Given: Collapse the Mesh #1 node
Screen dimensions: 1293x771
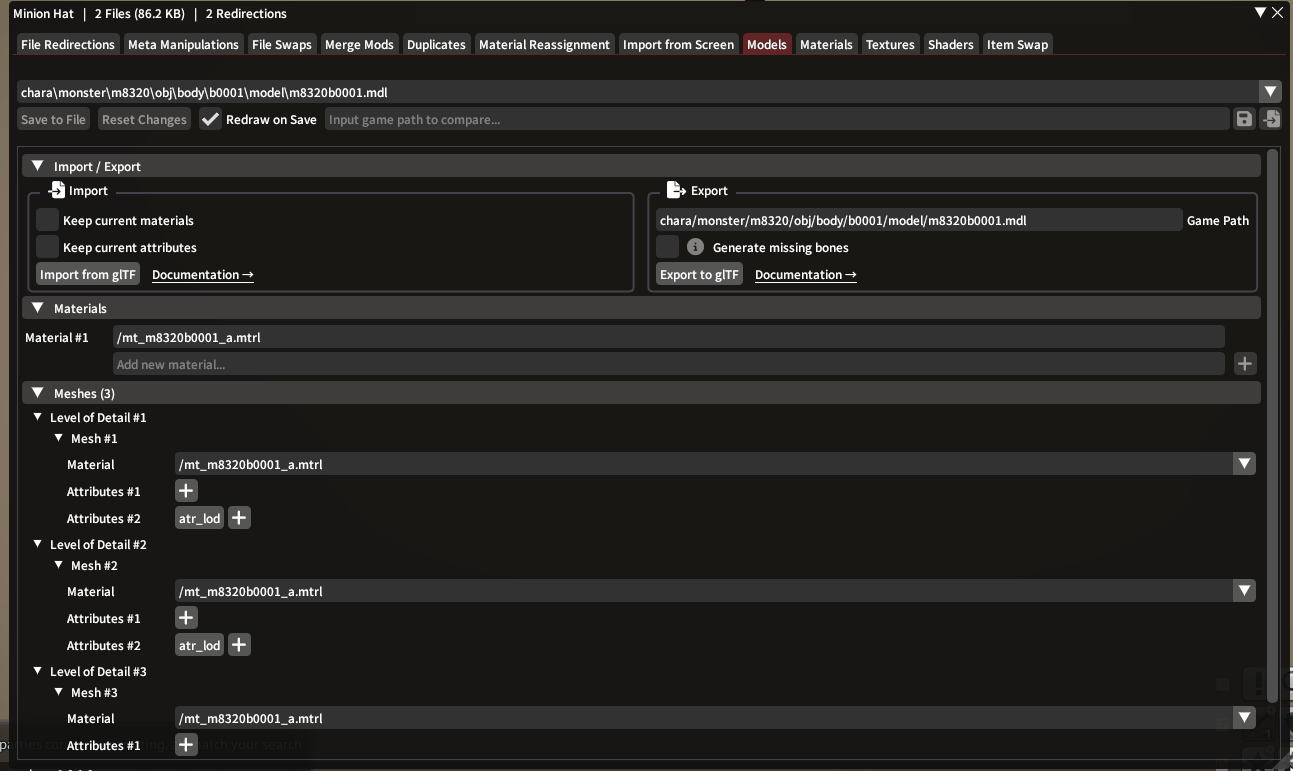Looking at the screenshot, I should [59, 438].
